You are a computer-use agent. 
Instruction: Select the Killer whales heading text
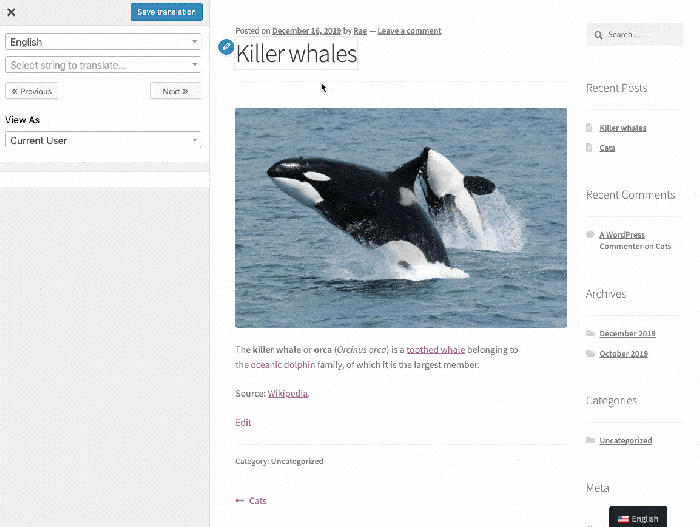296,54
